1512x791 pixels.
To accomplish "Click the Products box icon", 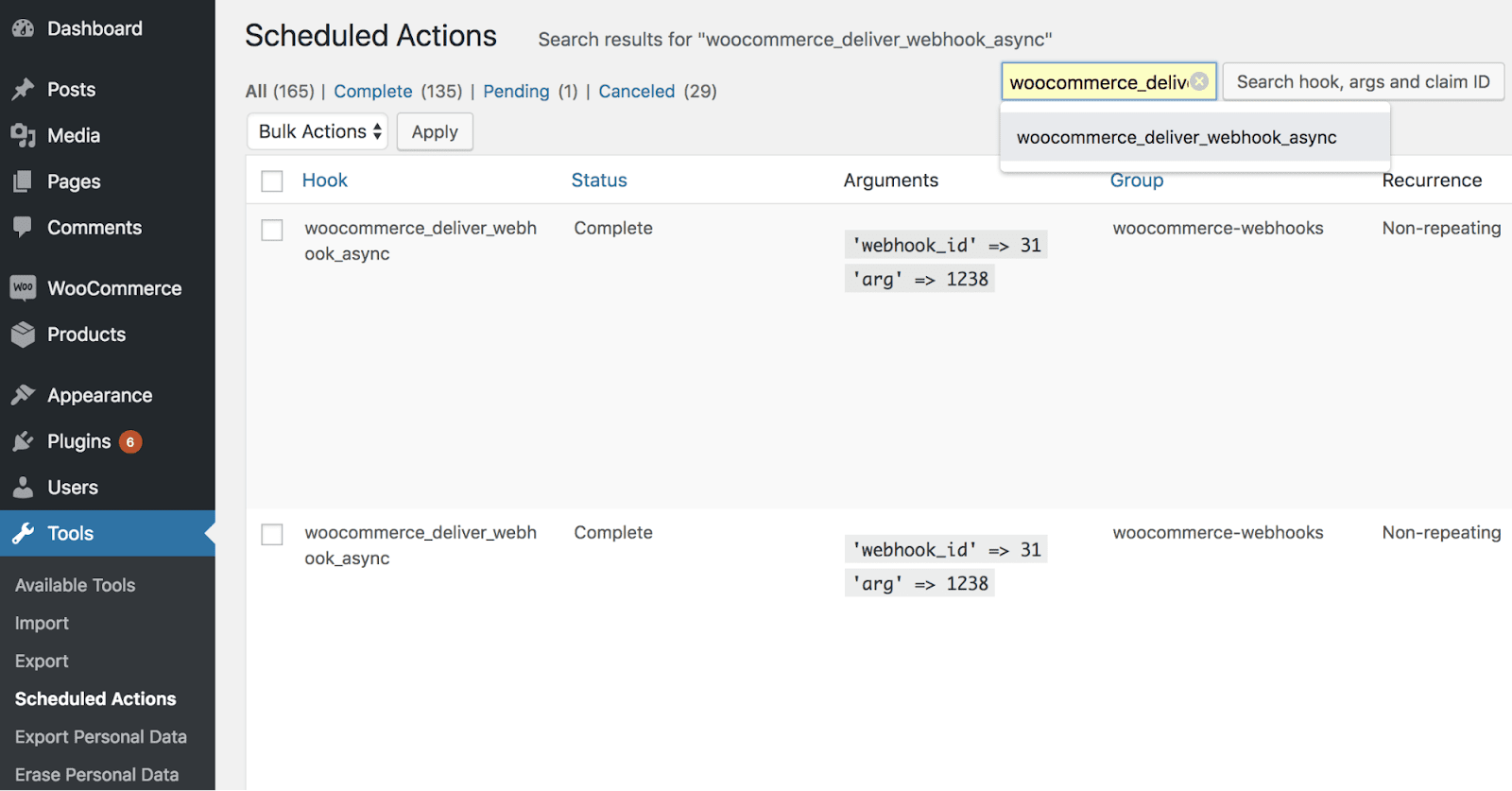I will pyautogui.click(x=23, y=334).
